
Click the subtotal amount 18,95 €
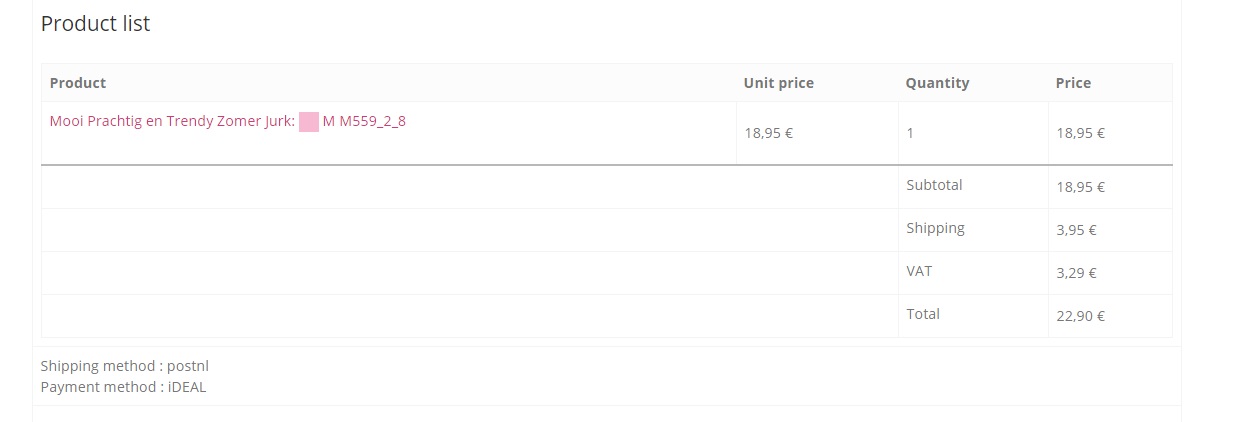point(1080,186)
